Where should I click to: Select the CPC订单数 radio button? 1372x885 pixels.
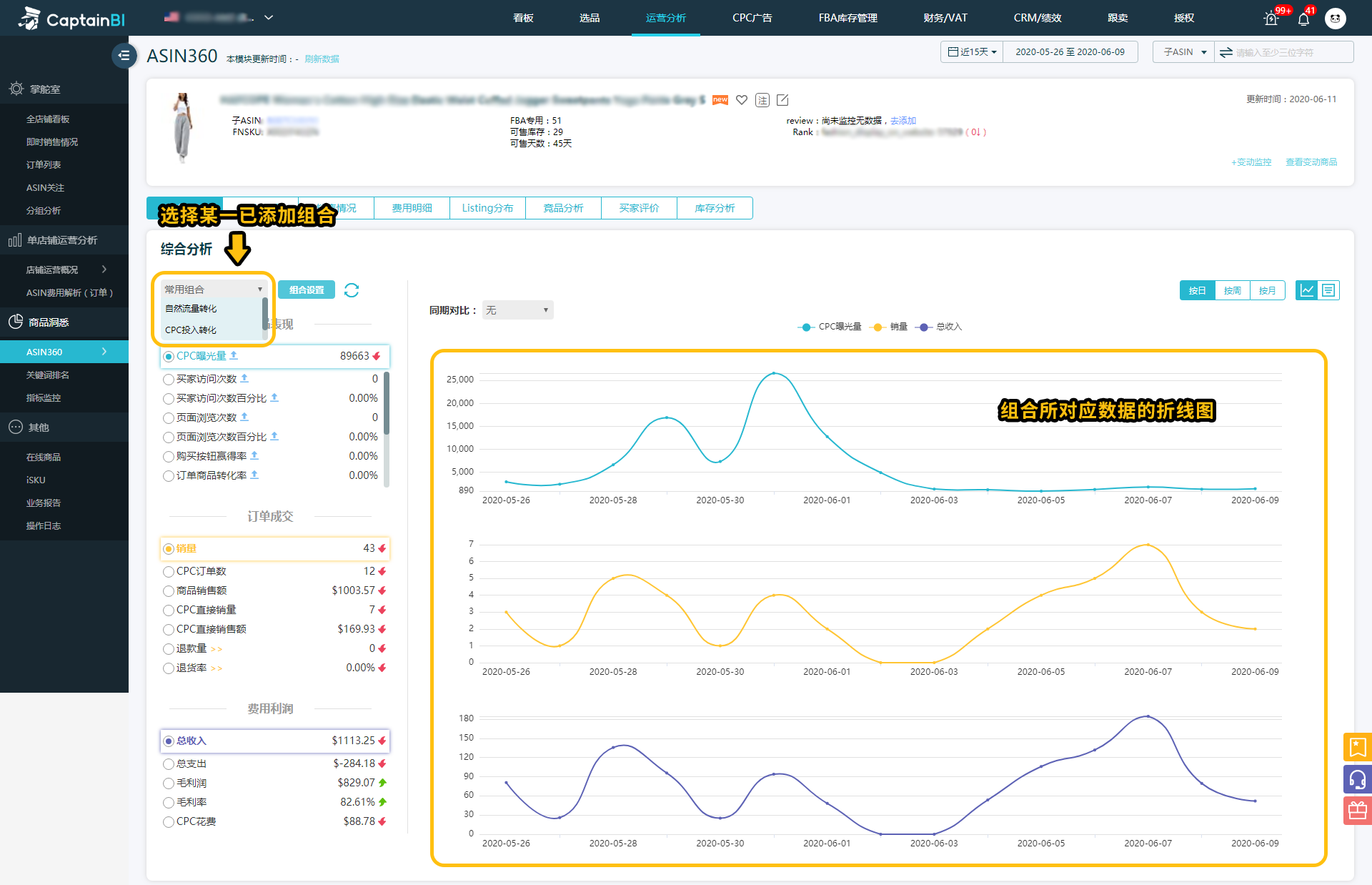point(169,571)
